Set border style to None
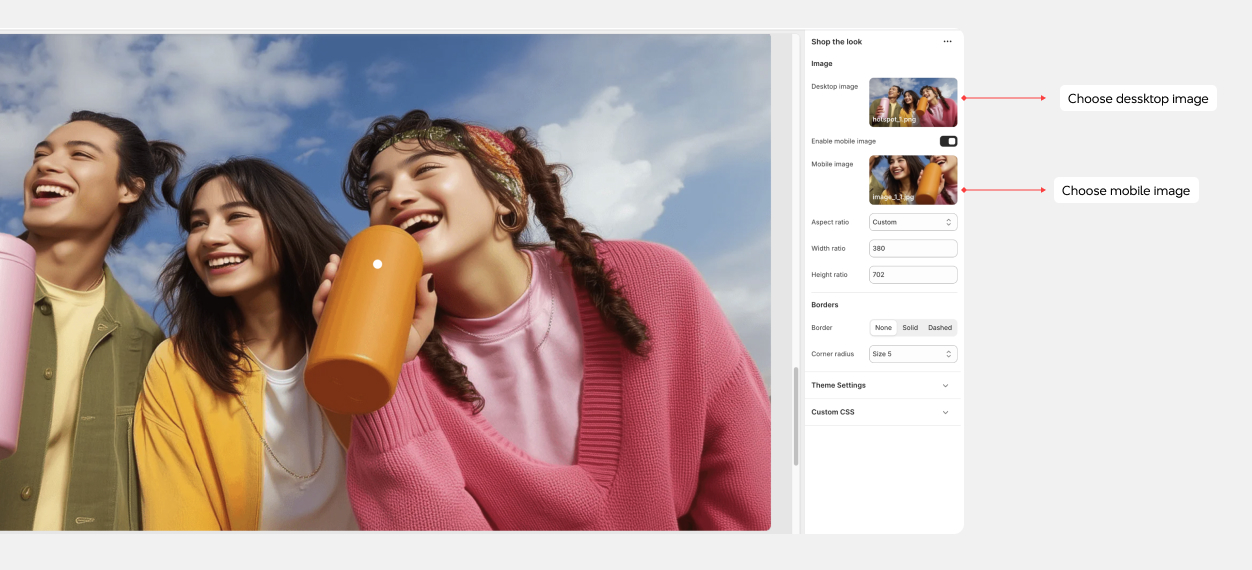The height and width of the screenshot is (570, 1252). pyautogui.click(x=883, y=328)
